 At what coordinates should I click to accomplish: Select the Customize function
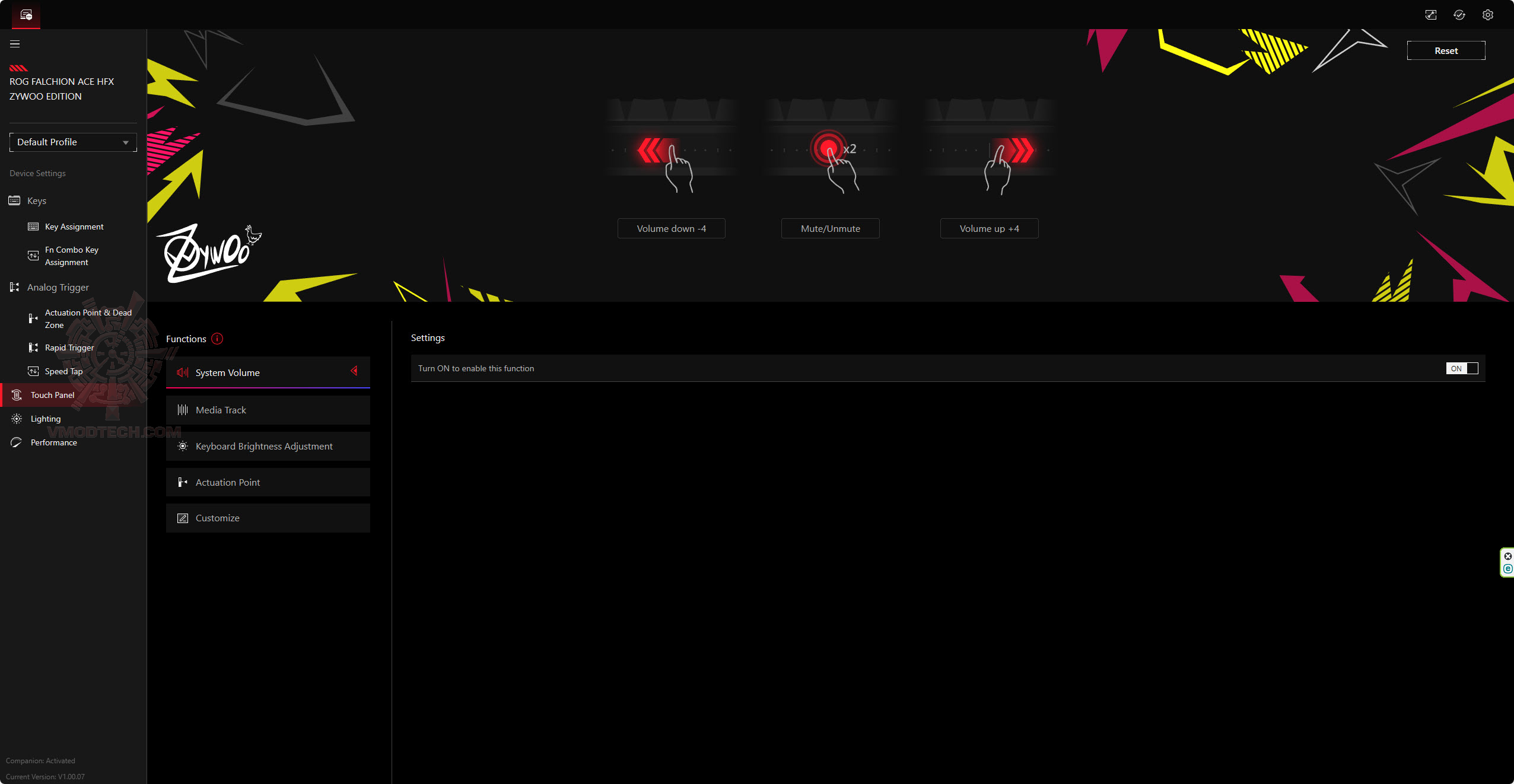coord(268,518)
